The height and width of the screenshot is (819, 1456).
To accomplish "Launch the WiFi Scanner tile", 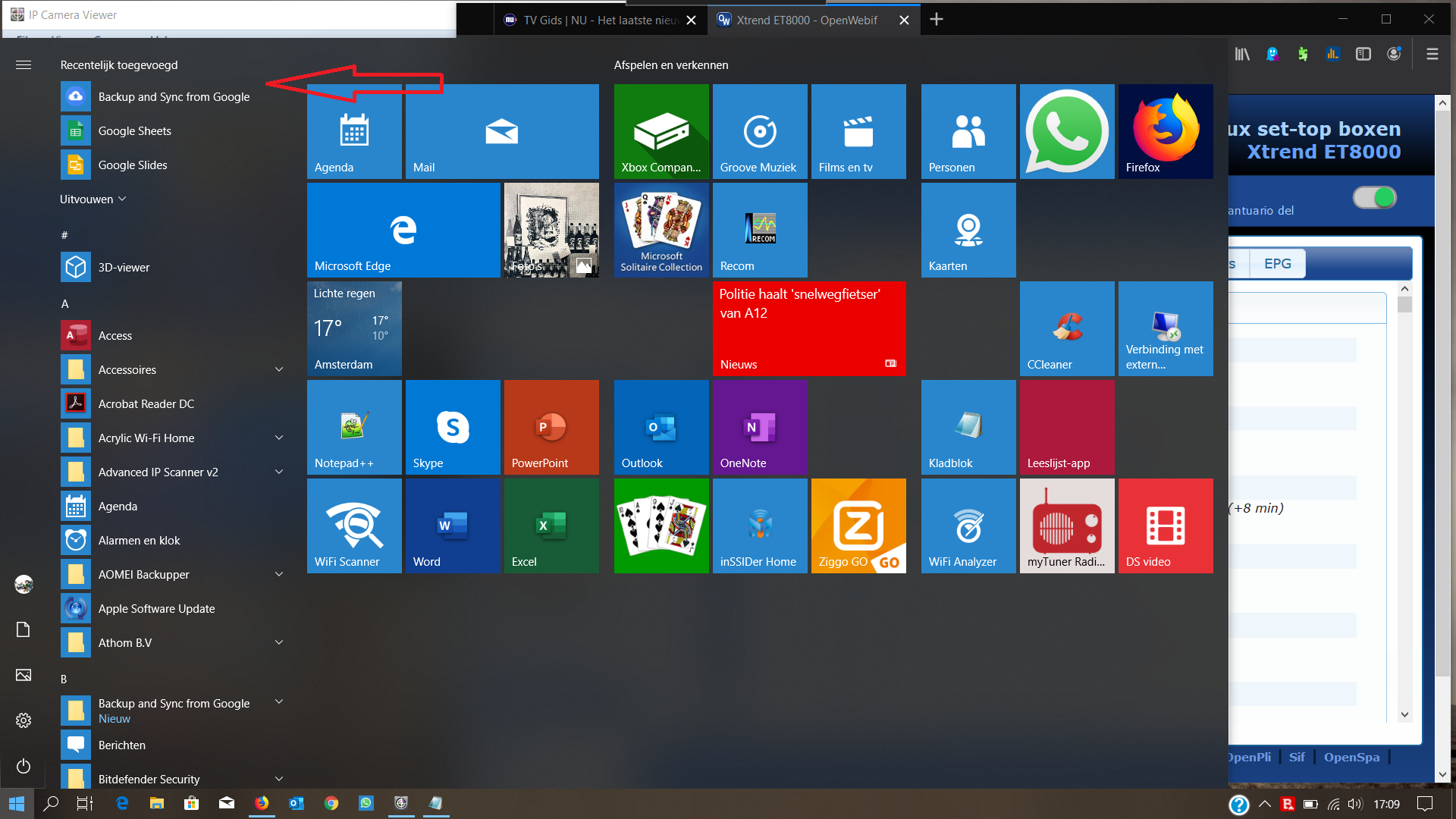I will [354, 526].
